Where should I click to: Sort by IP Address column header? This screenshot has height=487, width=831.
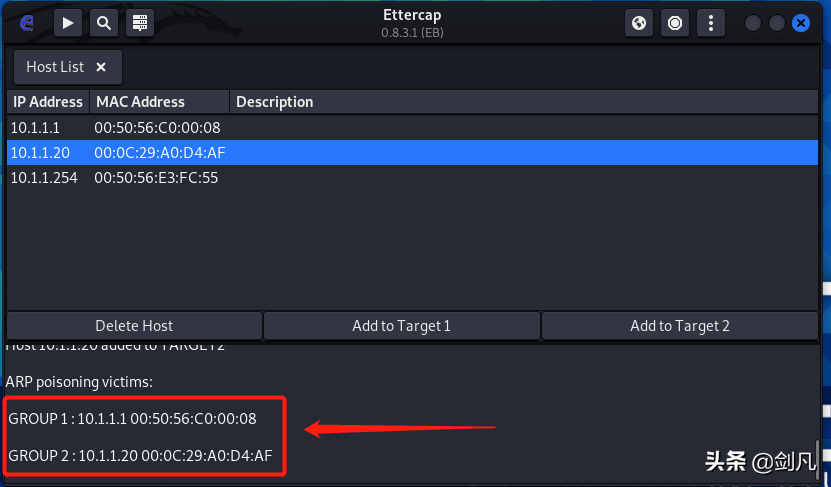point(48,102)
